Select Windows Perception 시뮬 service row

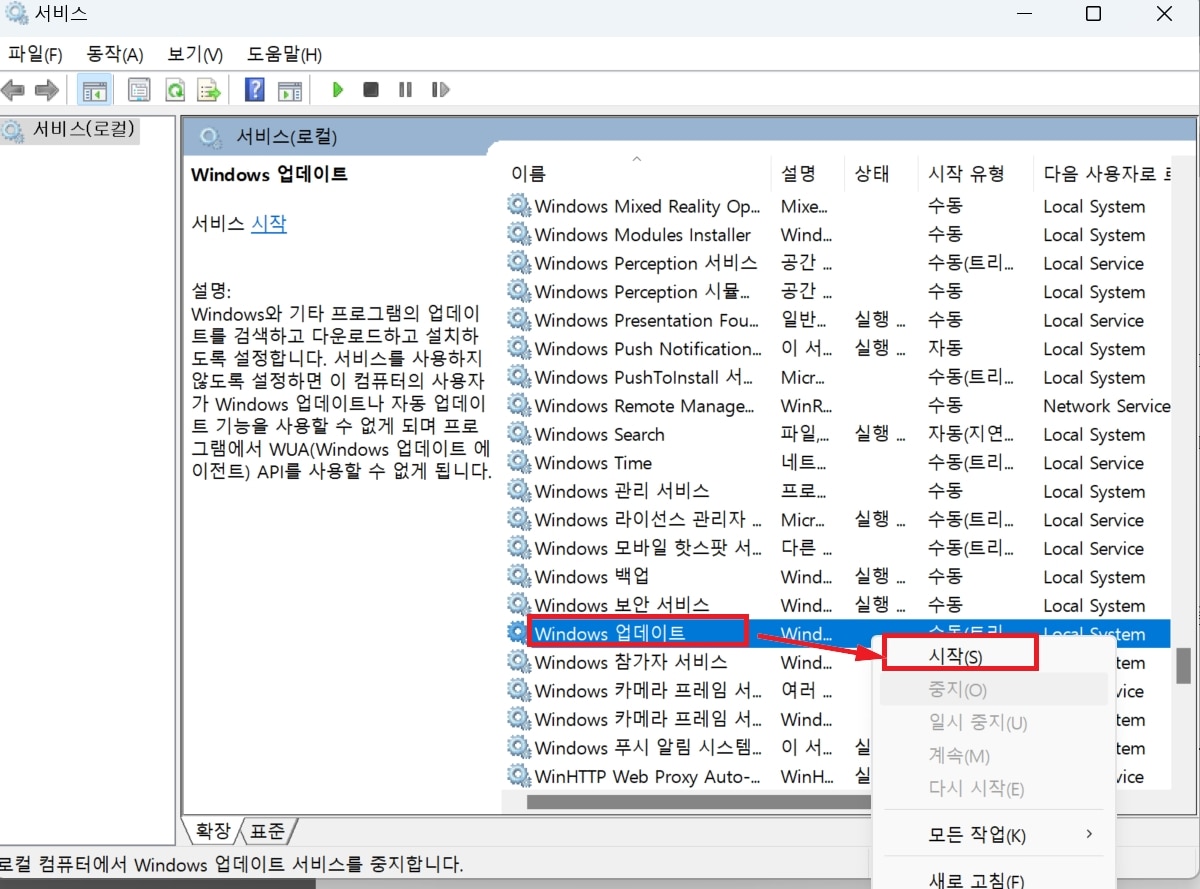click(x=838, y=292)
